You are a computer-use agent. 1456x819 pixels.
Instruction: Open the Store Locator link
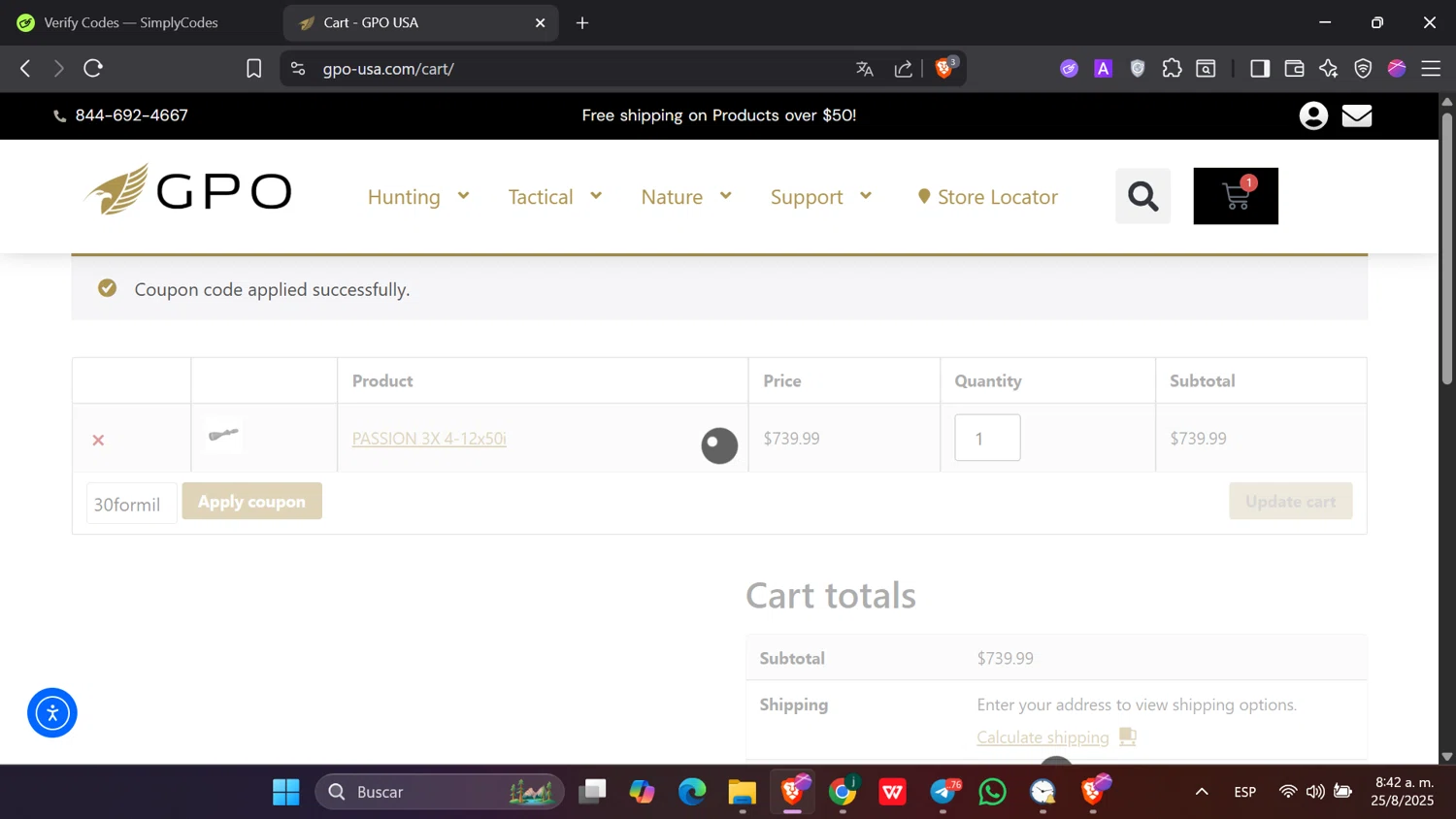tap(988, 196)
